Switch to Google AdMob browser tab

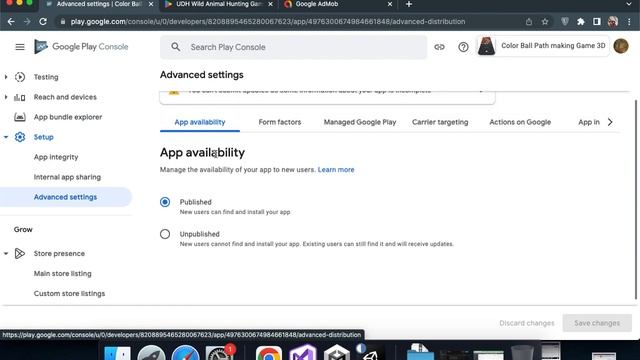pyautogui.click(x=338, y=4)
